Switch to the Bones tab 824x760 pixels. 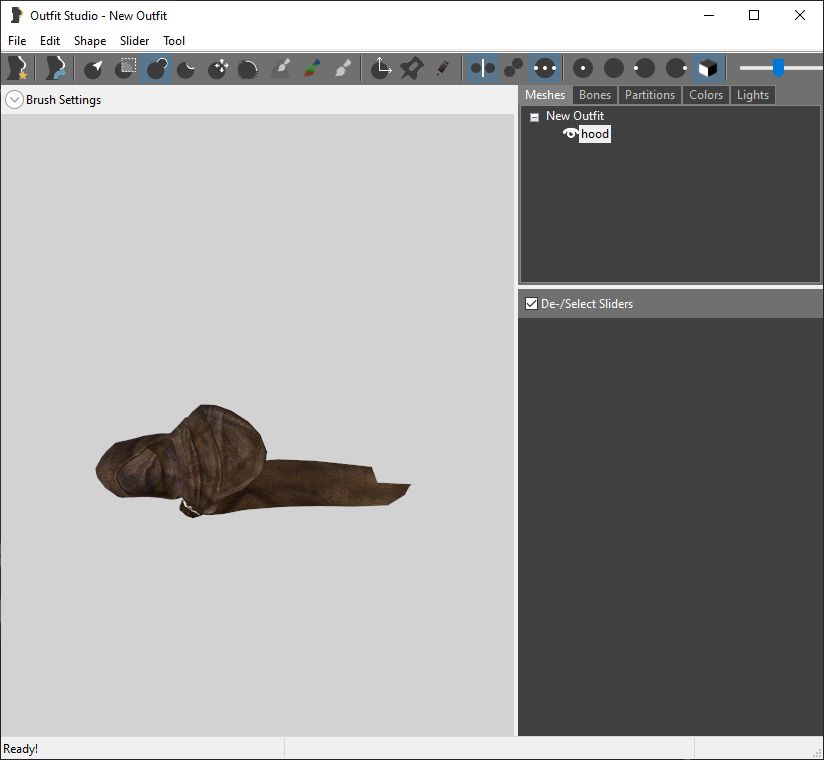(x=595, y=95)
